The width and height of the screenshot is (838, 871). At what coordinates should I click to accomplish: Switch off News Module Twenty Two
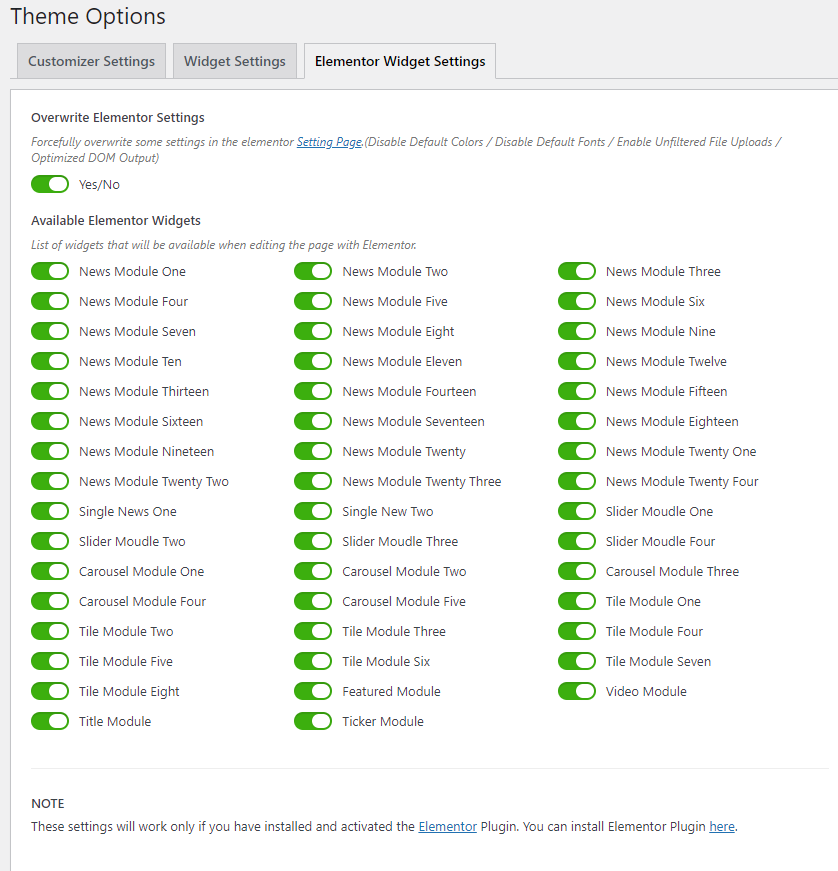coord(50,481)
